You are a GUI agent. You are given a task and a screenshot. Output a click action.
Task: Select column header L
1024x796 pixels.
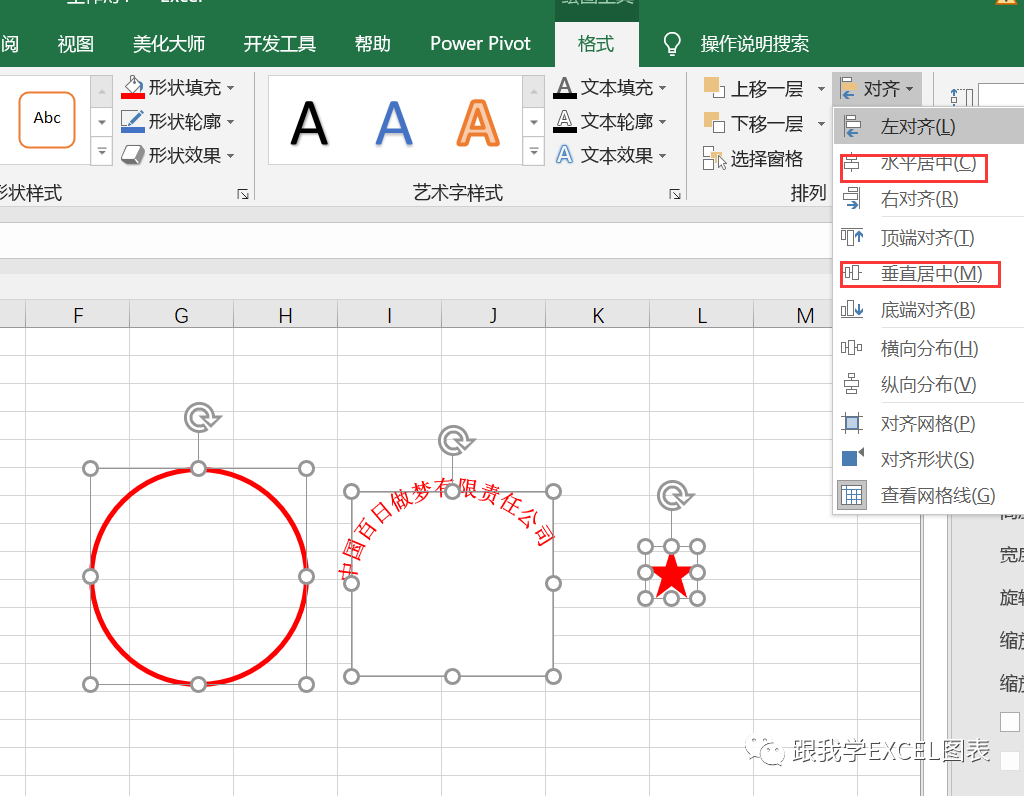[x=701, y=315]
